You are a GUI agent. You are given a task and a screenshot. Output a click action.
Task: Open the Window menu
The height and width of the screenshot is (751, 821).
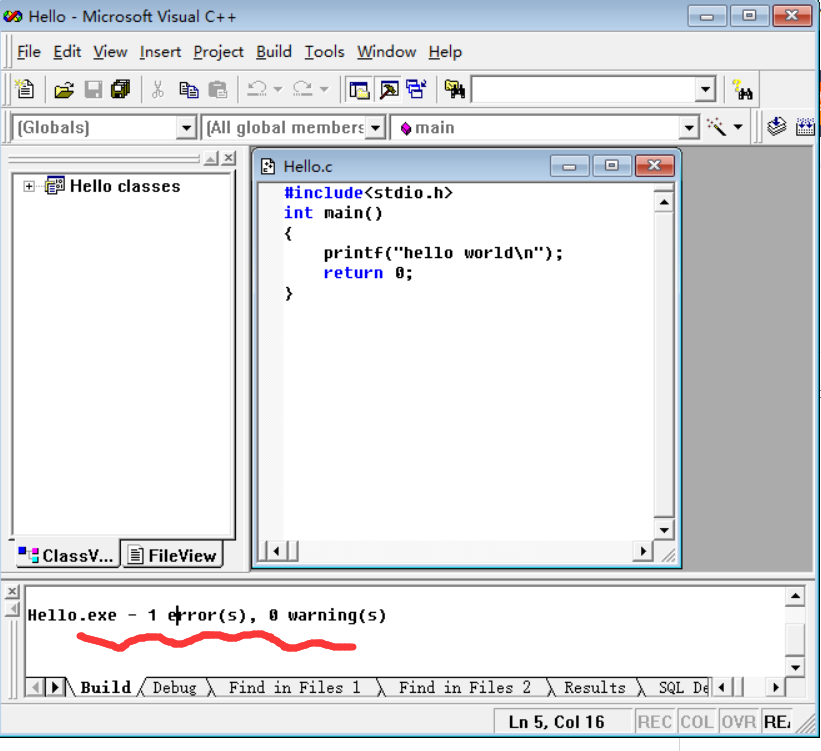click(386, 52)
